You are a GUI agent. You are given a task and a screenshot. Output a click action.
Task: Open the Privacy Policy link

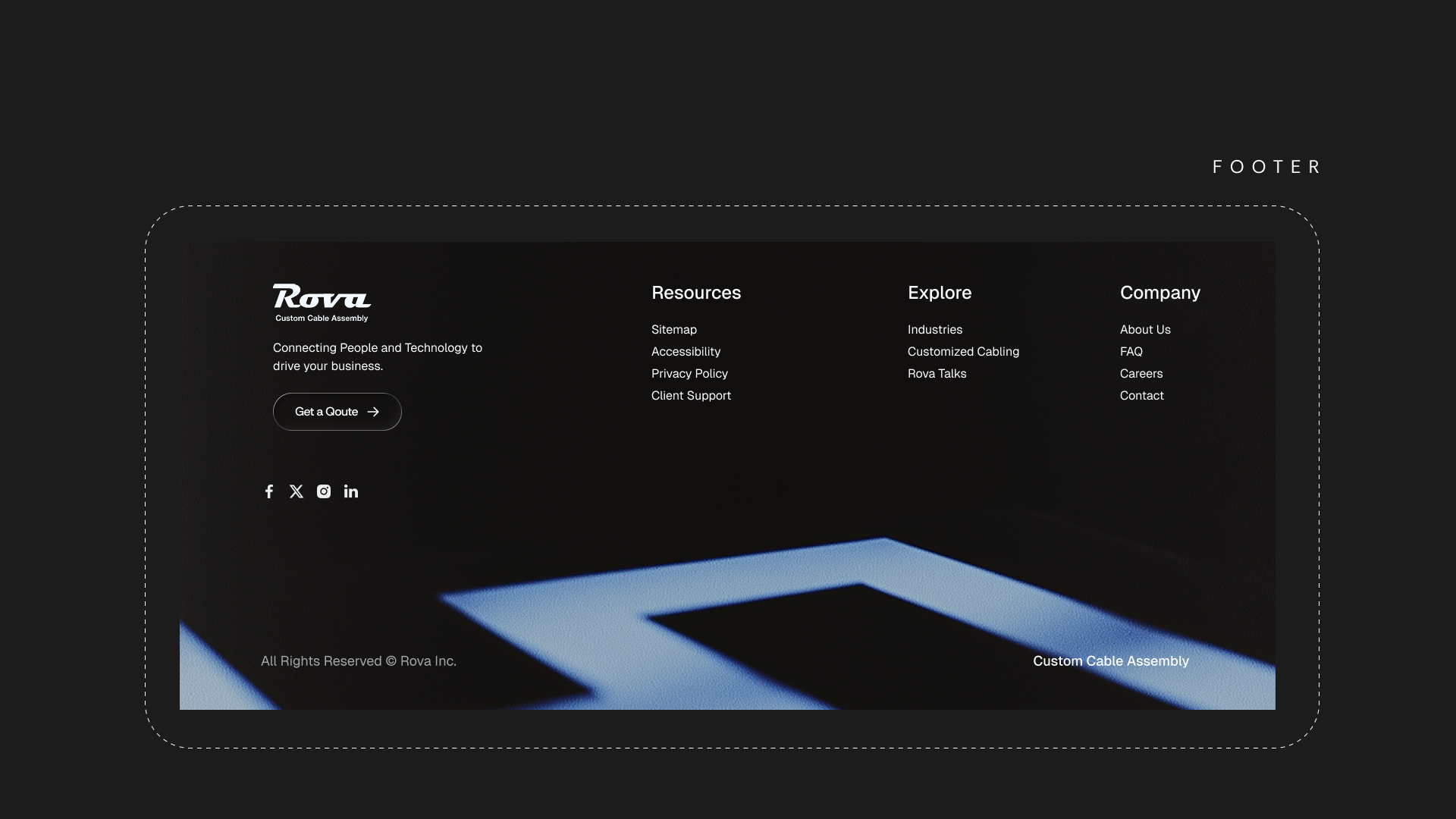[689, 374]
